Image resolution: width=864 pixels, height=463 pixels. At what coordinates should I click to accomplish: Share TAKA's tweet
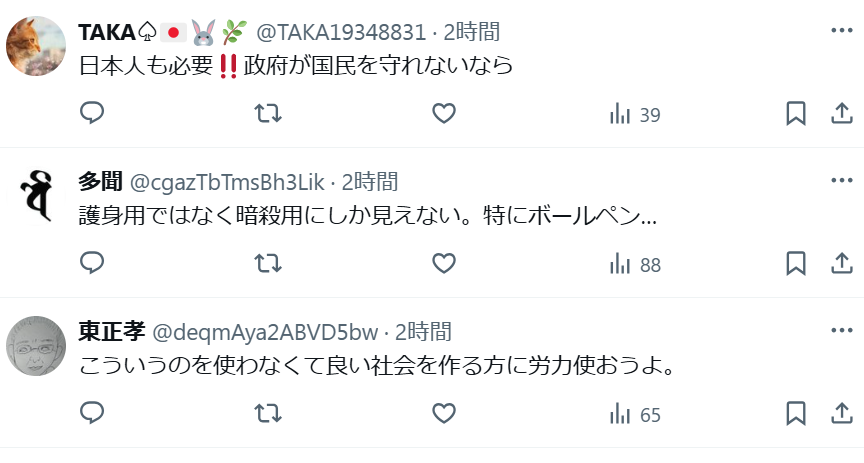click(842, 114)
